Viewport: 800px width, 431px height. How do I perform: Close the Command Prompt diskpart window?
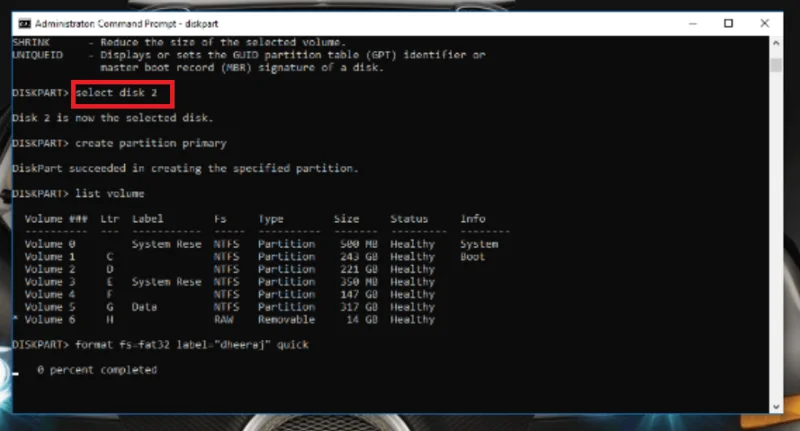764,23
